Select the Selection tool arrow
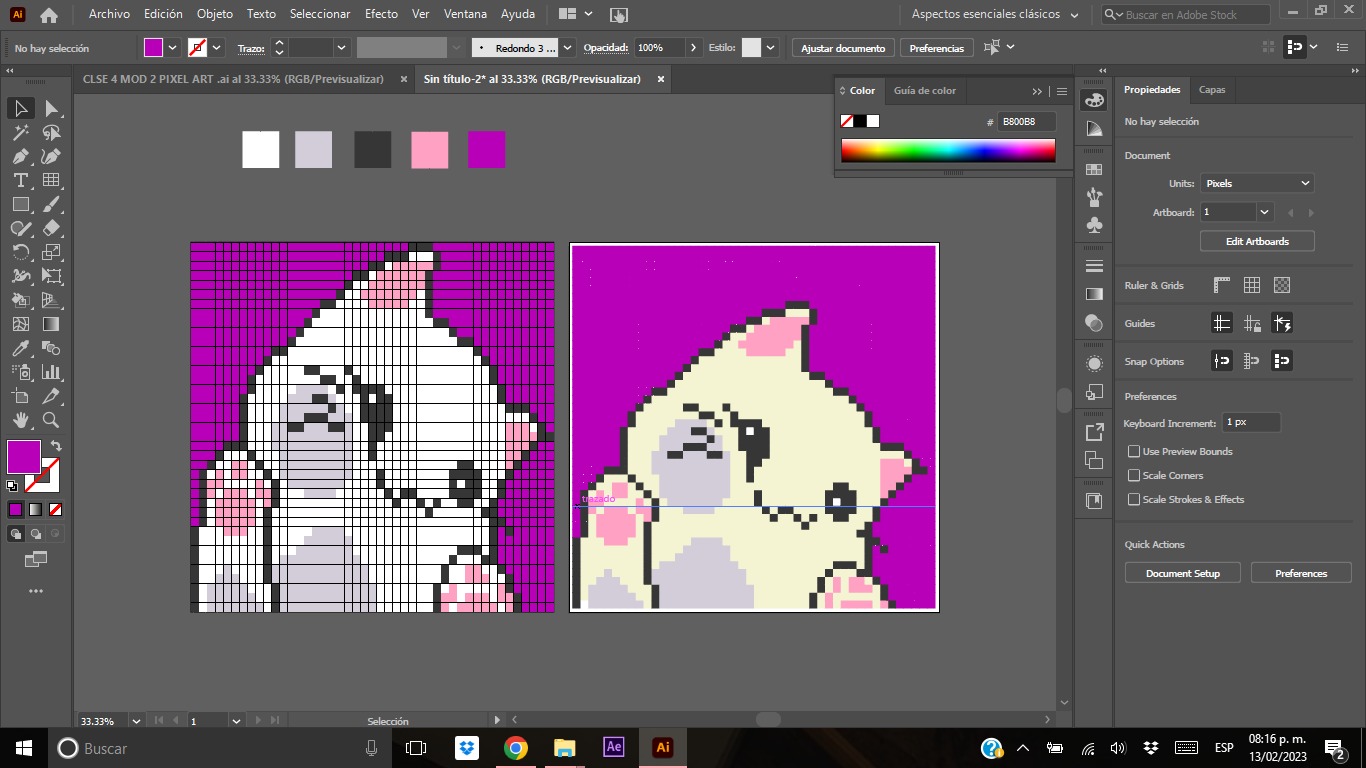The width and height of the screenshot is (1366, 768). (x=20, y=108)
